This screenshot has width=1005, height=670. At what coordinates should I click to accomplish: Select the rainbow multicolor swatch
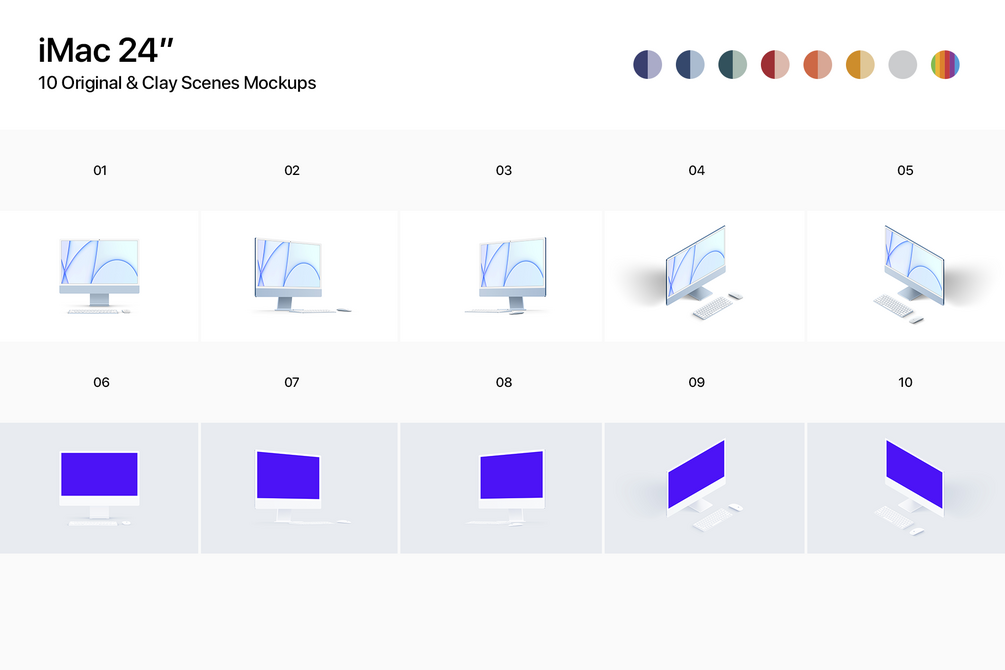[945, 65]
